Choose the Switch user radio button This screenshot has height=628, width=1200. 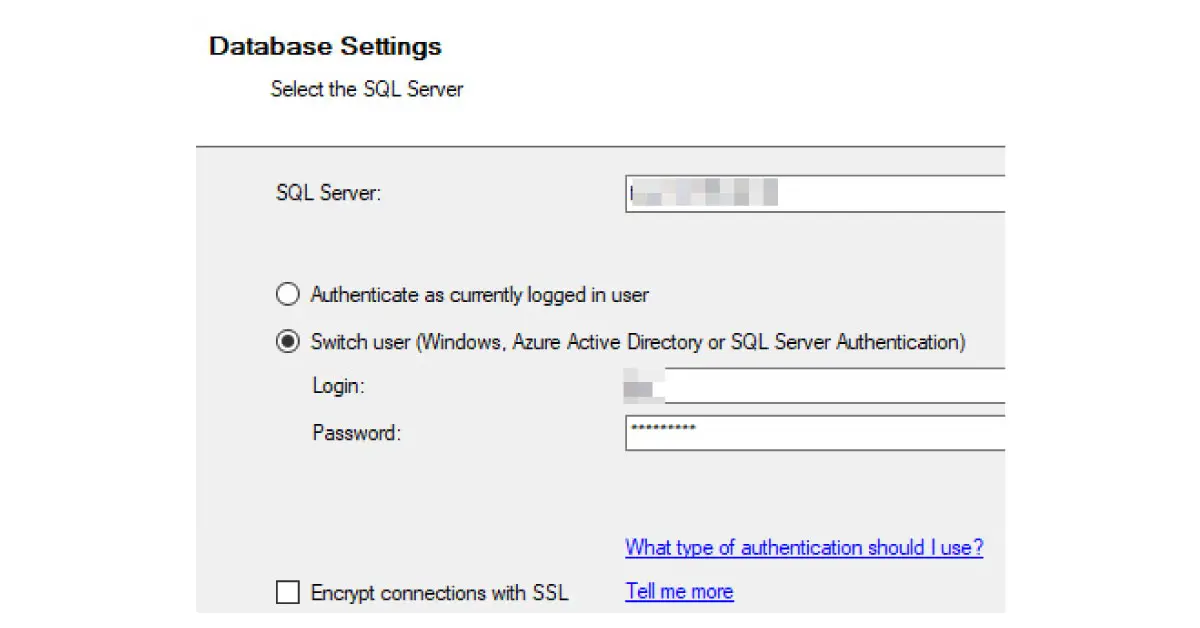point(288,342)
